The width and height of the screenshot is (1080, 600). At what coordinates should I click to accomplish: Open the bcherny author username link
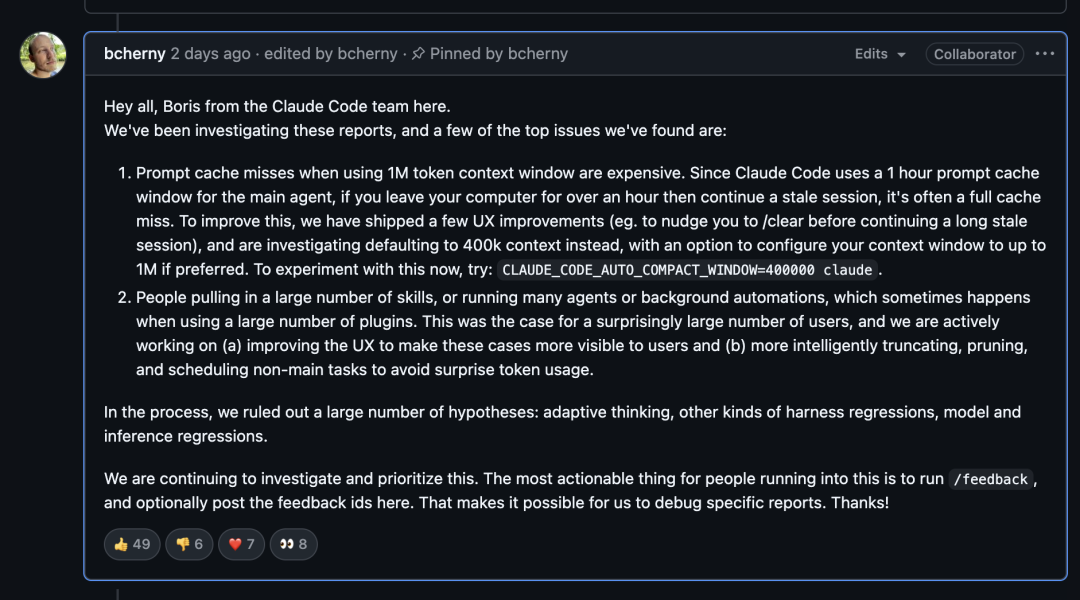pos(134,54)
